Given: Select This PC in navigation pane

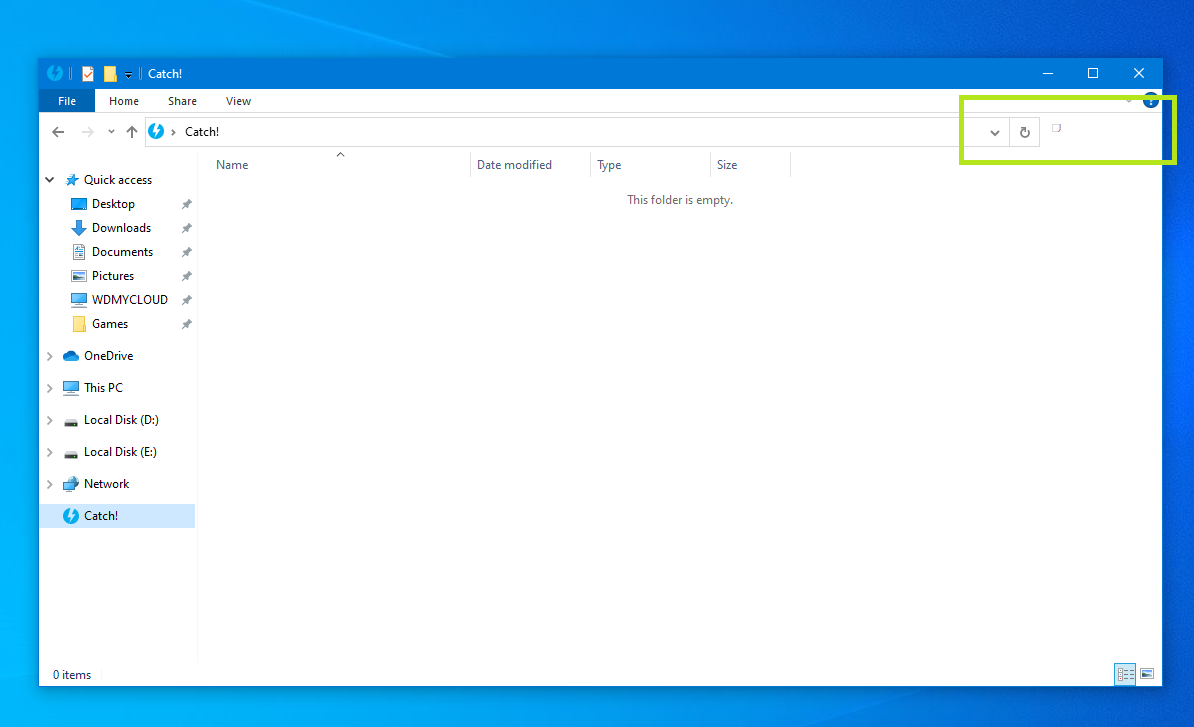Looking at the screenshot, I should tap(103, 387).
